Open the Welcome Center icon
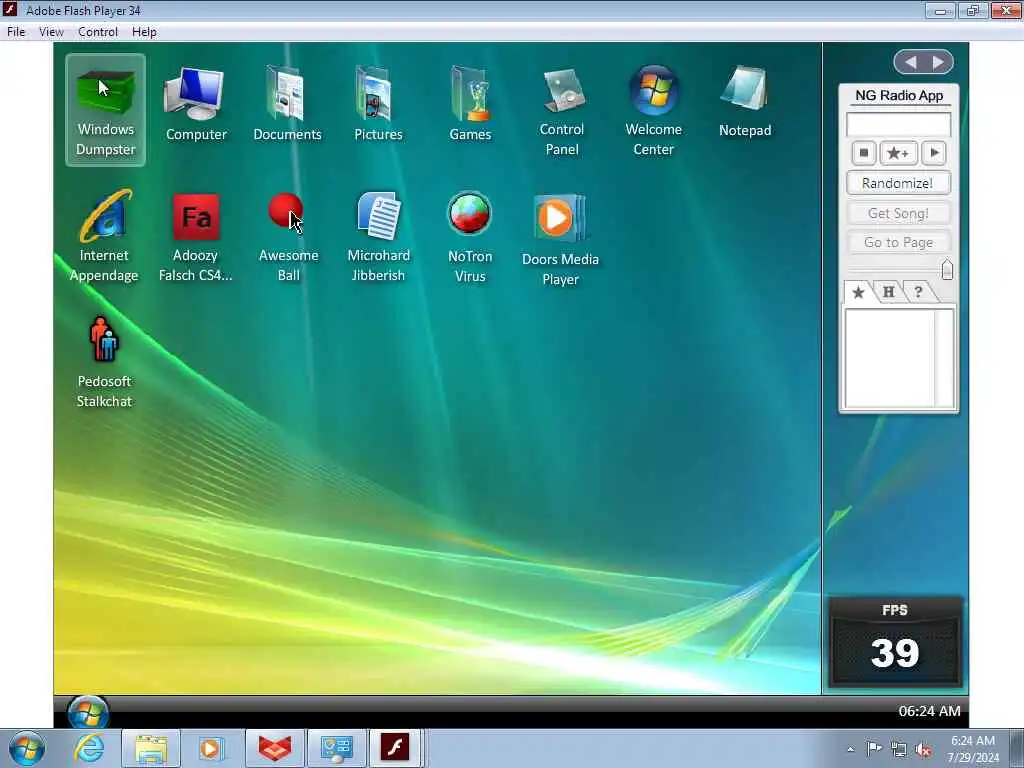Viewport: 1024px width, 768px height. tap(654, 111)
